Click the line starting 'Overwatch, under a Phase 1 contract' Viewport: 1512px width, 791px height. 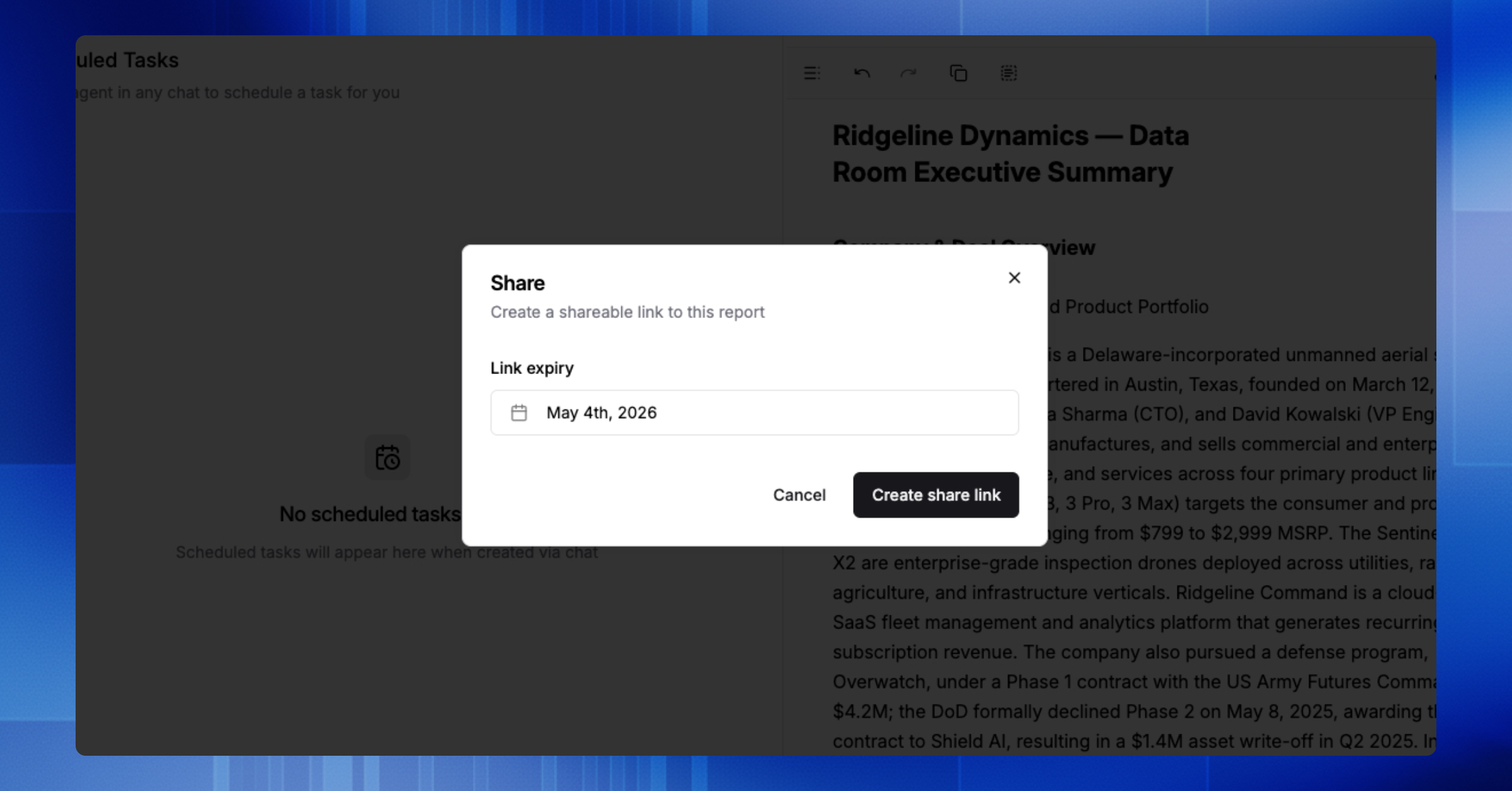[x=1134, y=681]
